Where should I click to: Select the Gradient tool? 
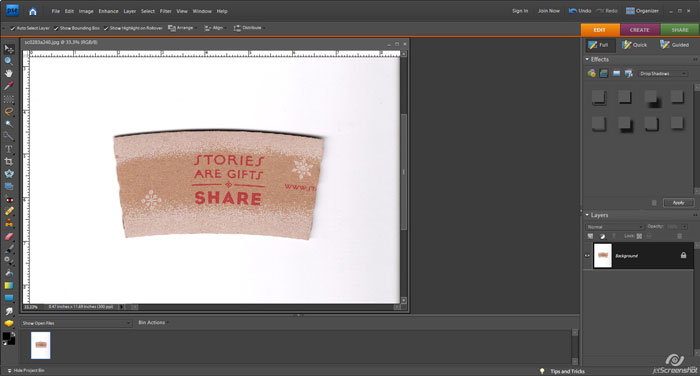tap(8, 285)
